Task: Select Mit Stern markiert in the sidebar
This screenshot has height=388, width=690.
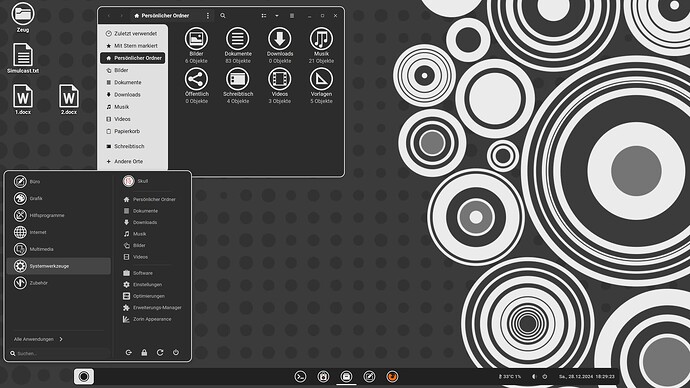Action: [x=132, y=46]
